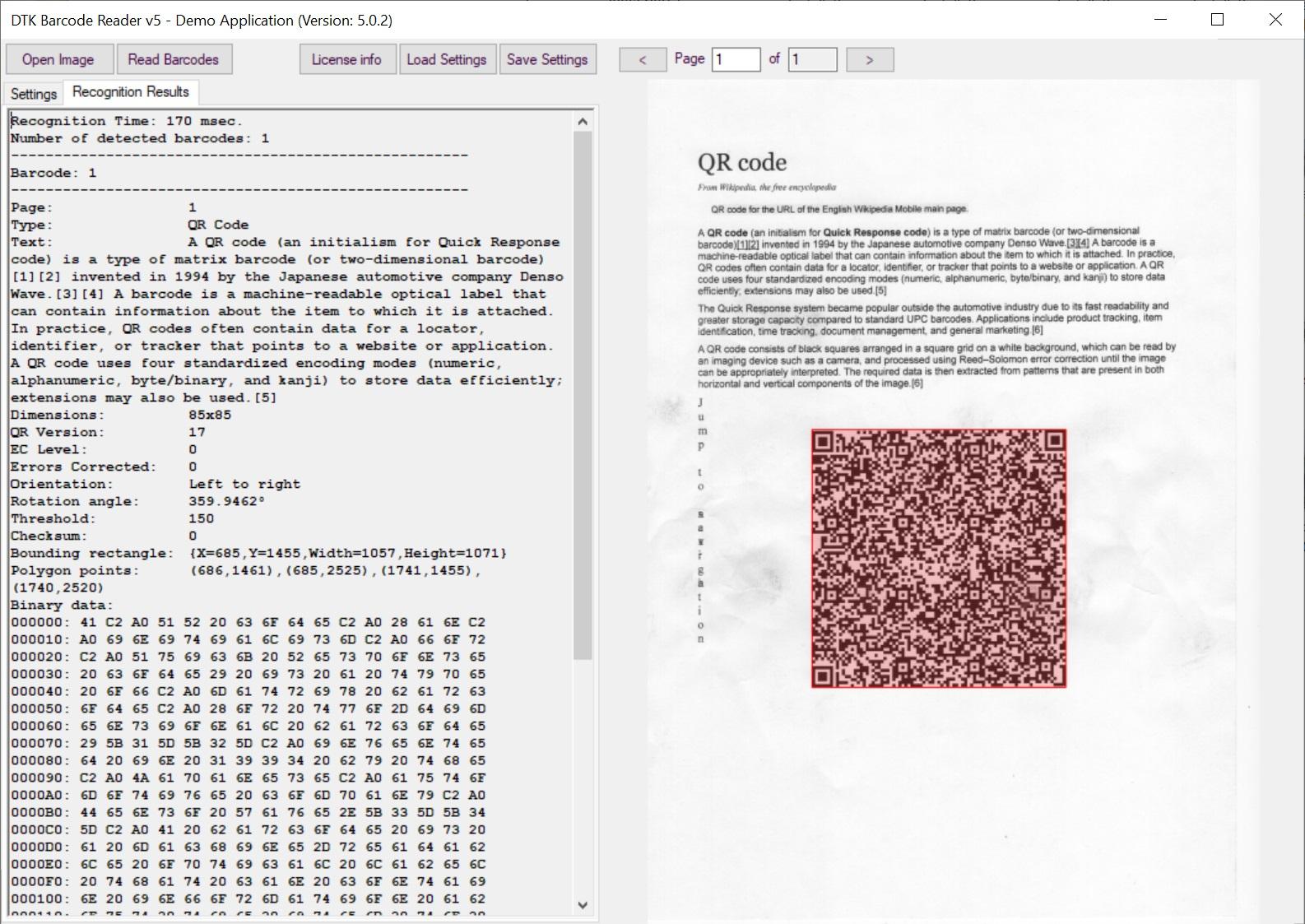Click the 'Dimensions: 85x85' row

[x=121, y=415]
